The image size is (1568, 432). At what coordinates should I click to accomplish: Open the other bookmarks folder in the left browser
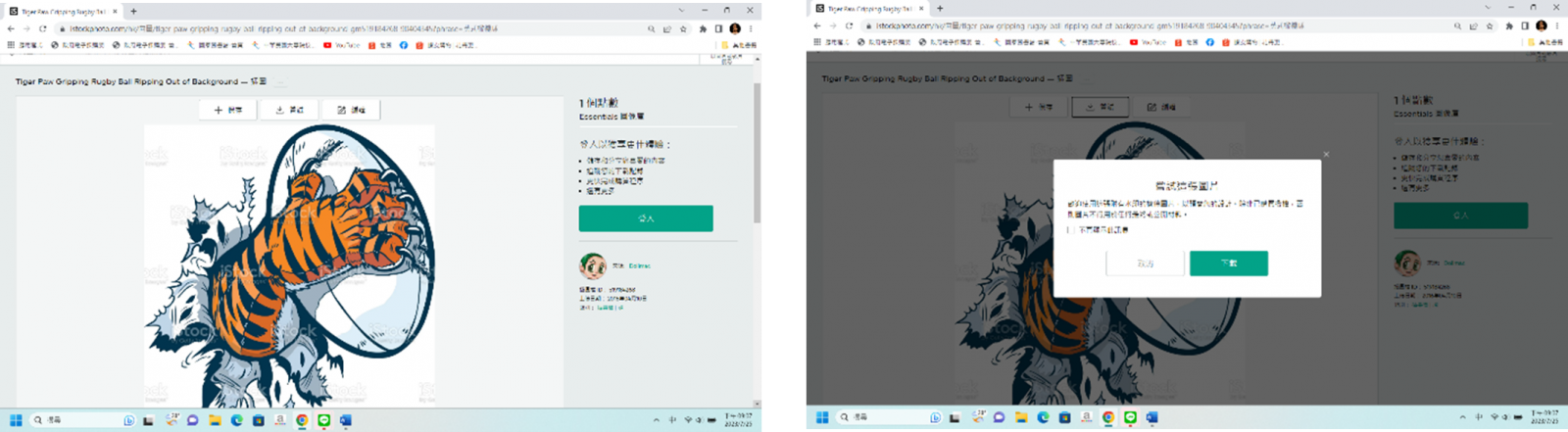tap(740, 44)
